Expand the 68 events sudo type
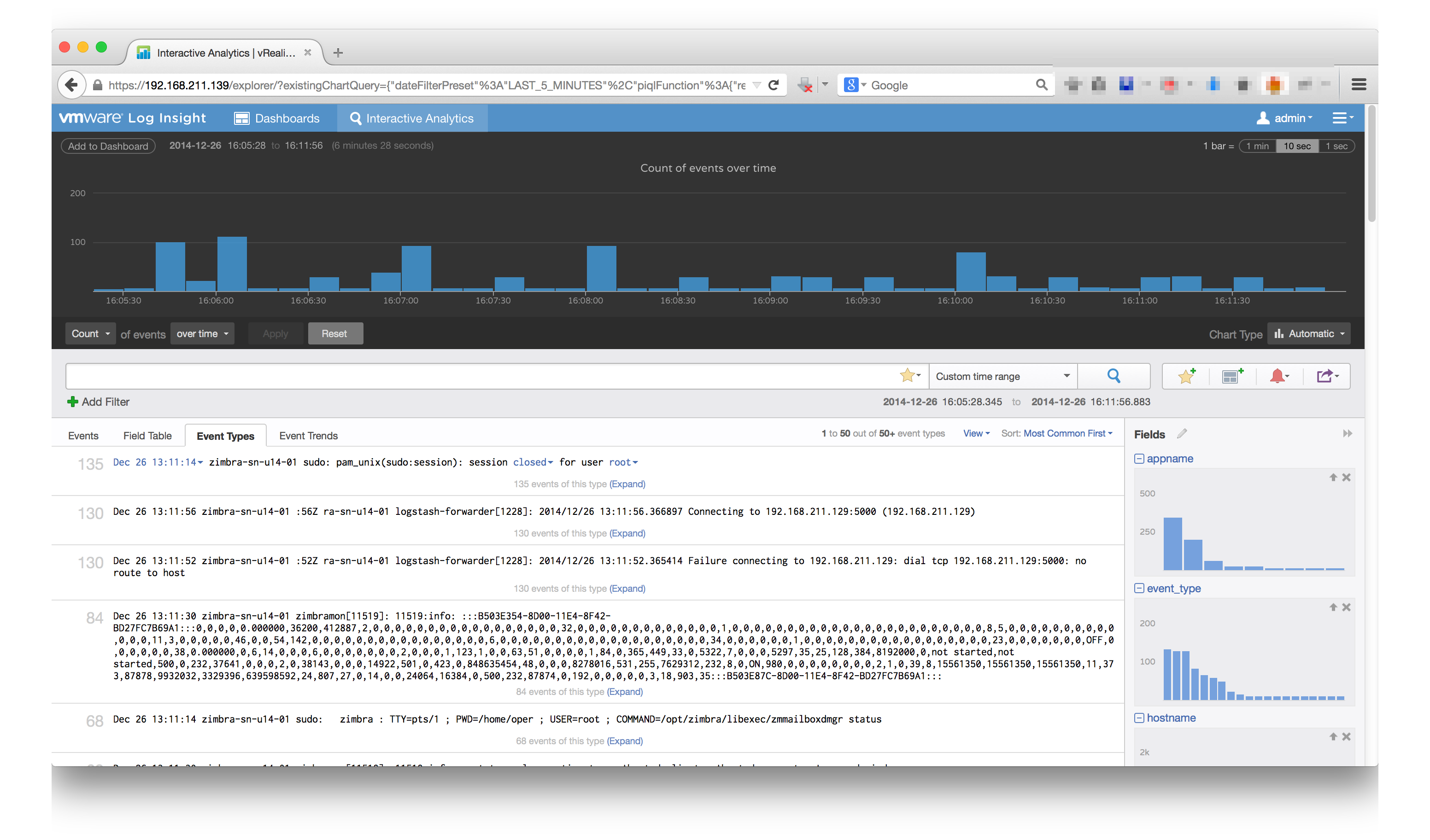Viewport: 1430px width, 840px height. pos(625,741)
